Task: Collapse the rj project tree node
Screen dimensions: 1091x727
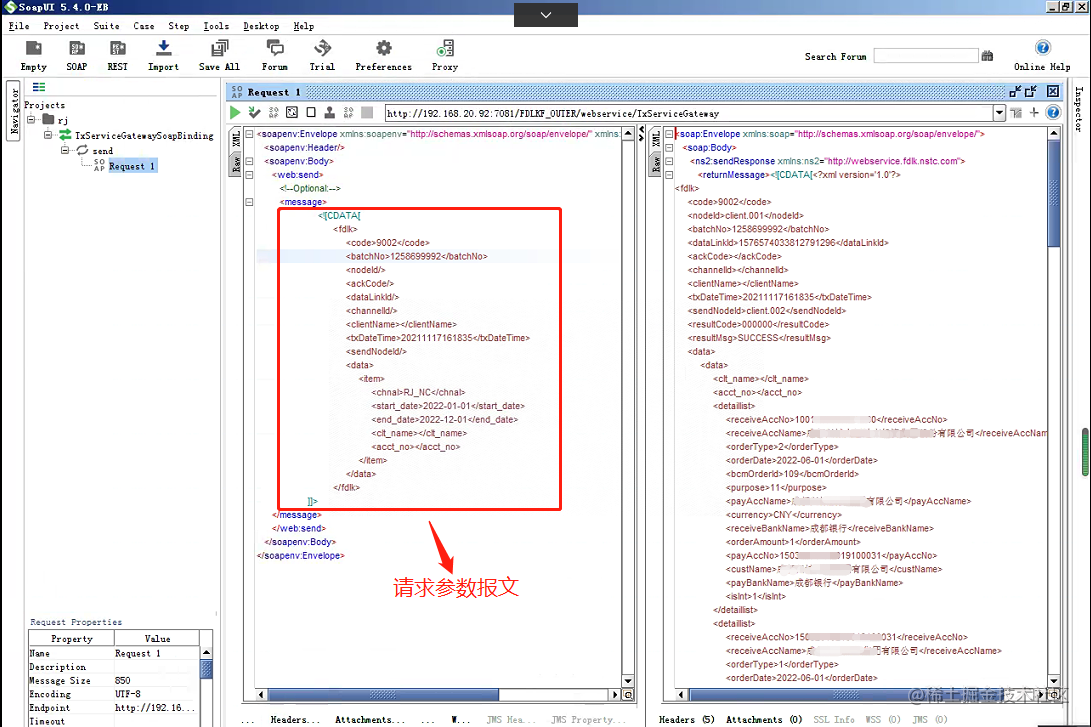Action: point(31,120)
